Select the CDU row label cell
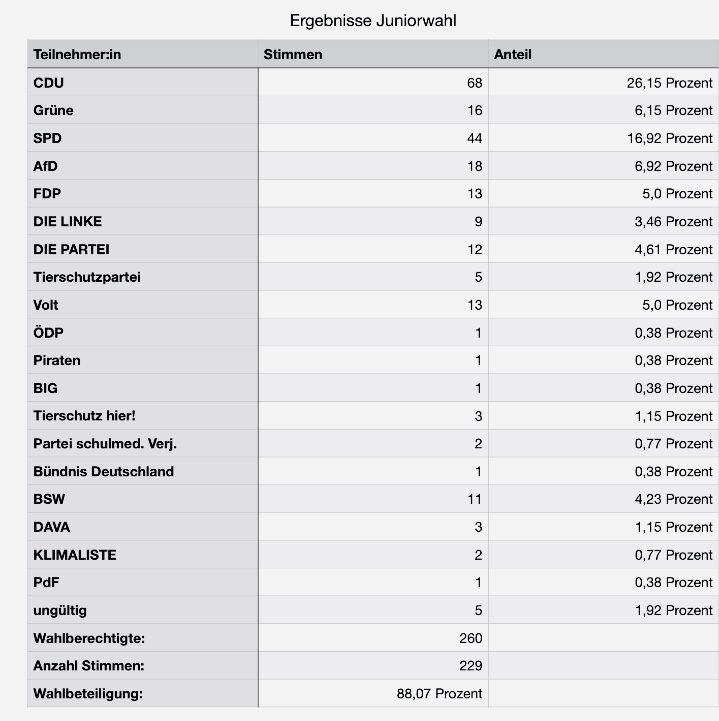 click(143, 83)
